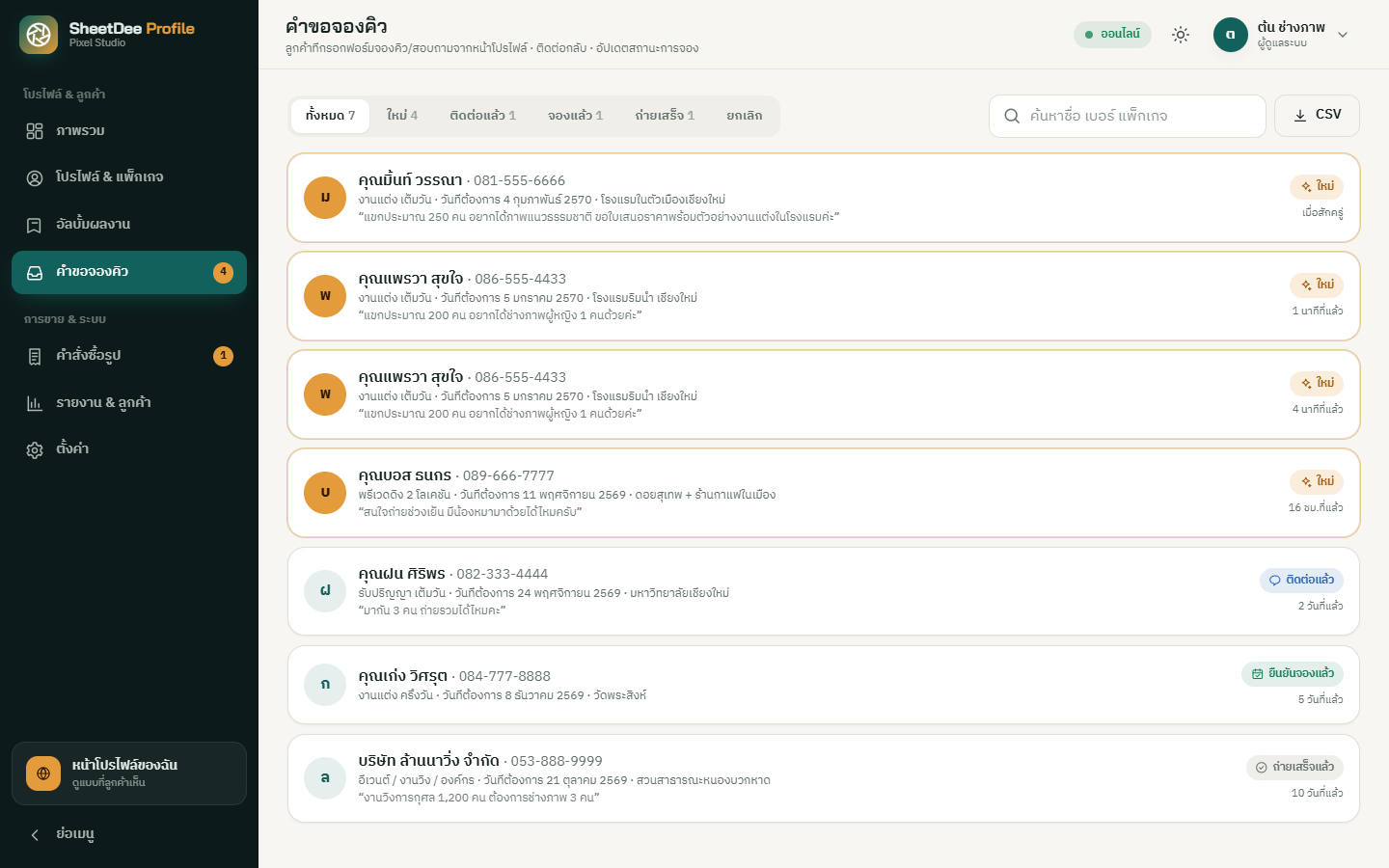This screenshot has height=868, width=1389.
Task: Export bookings with the CSV button
Action: (x=1317, y=116)
